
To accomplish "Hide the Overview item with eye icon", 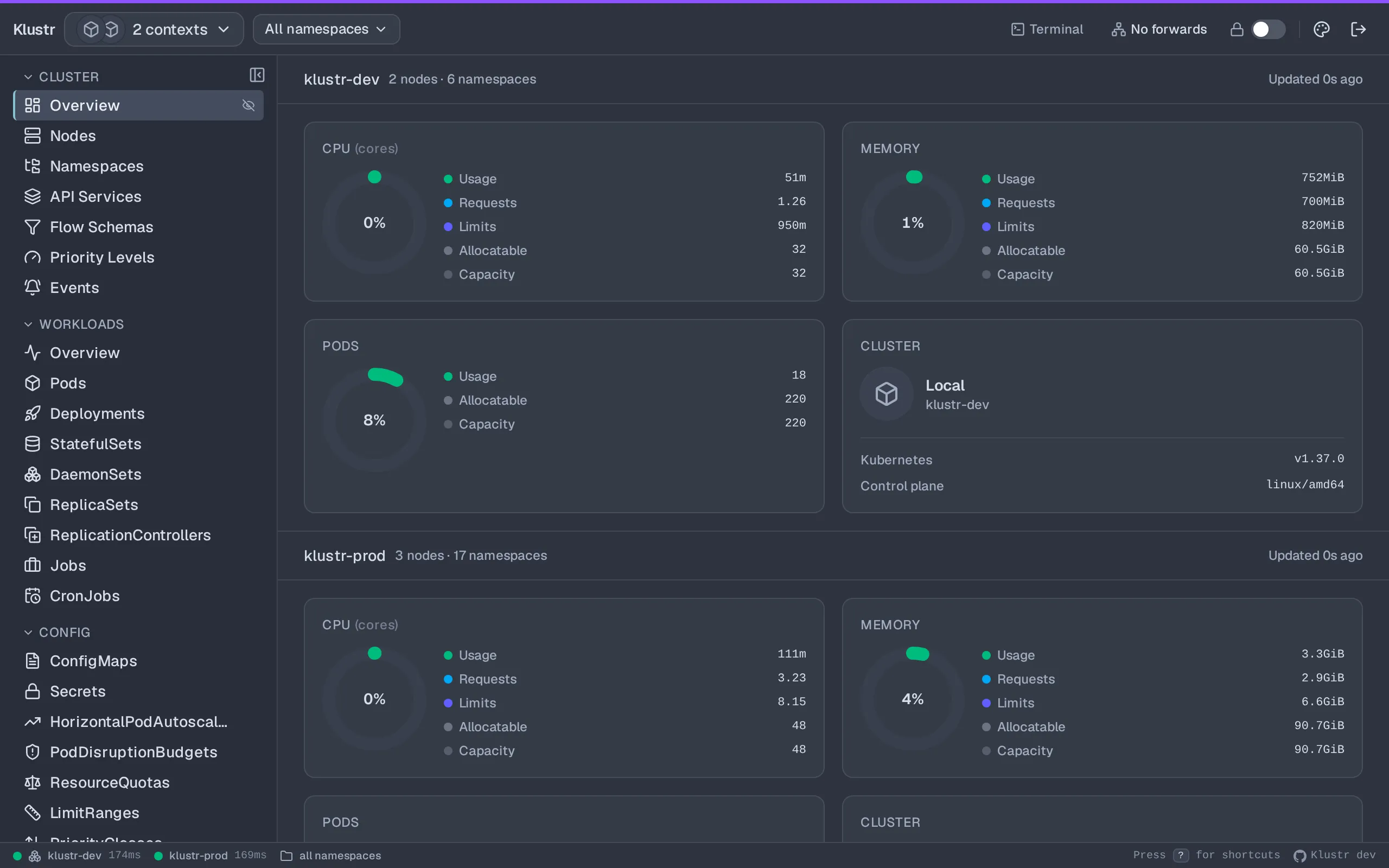I will pyautogui.click(x=249, y=105).
